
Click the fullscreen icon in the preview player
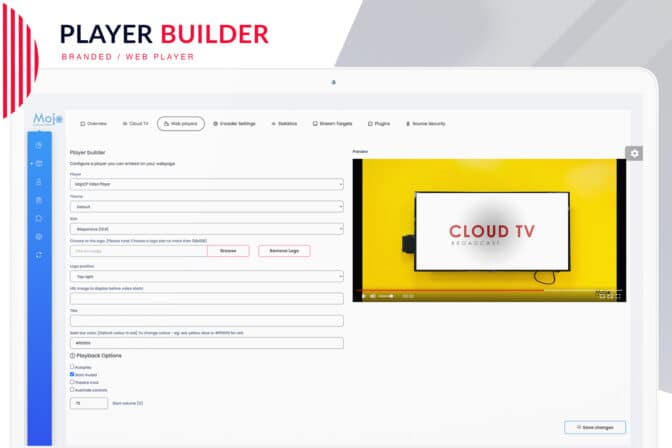(618, 296)
